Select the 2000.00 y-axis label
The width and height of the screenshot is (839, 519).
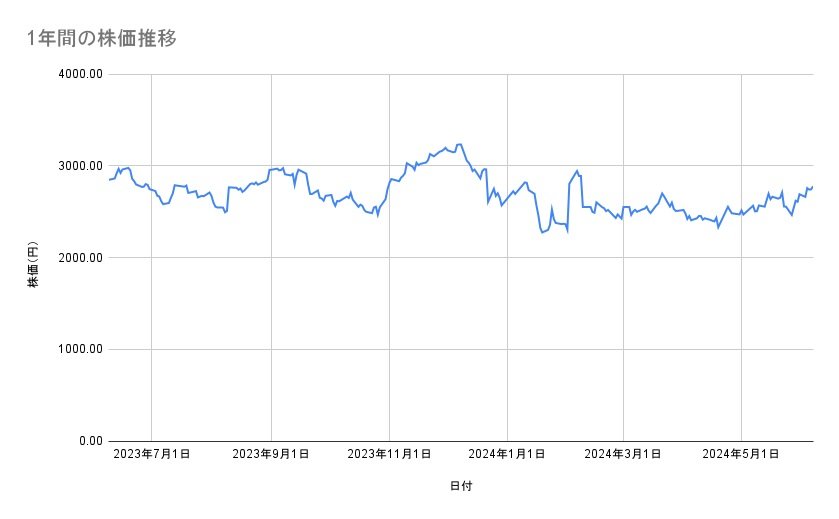pos(81,258)
